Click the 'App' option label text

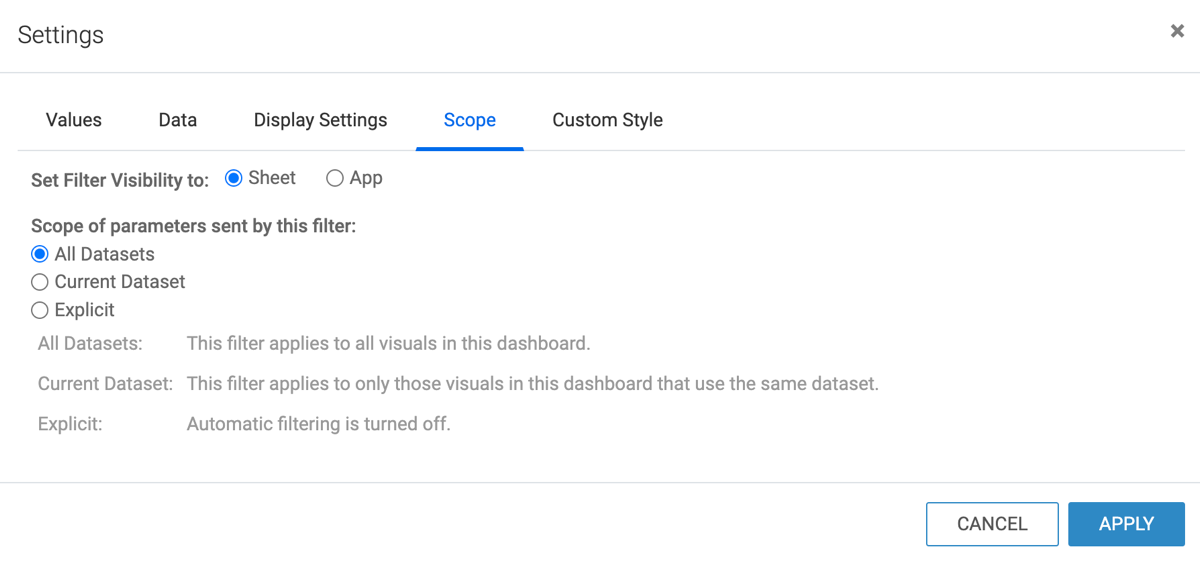[366, 178]
